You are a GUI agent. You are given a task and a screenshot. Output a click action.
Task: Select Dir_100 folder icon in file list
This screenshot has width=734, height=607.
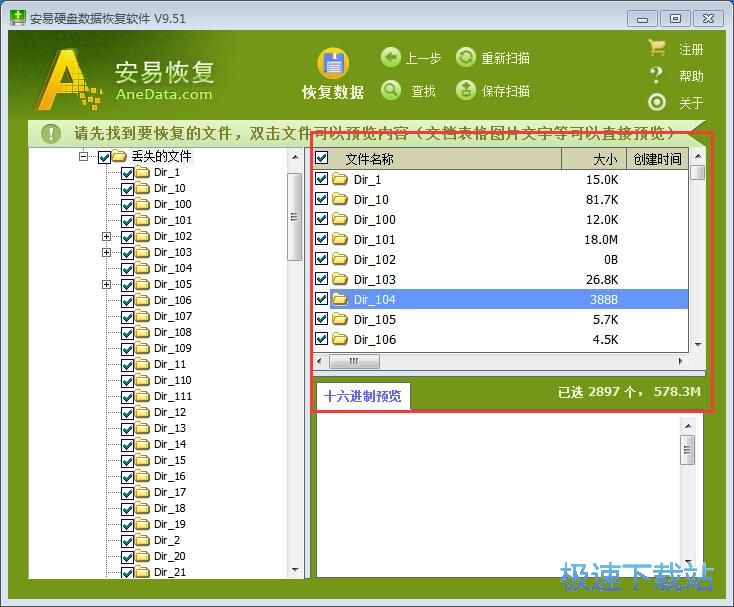tap(340, 219)
